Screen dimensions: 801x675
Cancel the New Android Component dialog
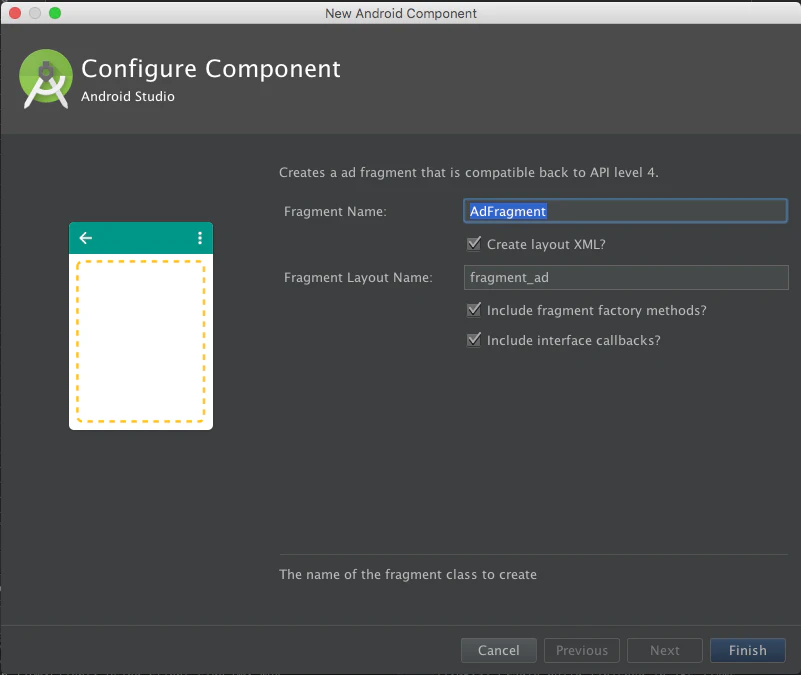[x=499, y=650]
